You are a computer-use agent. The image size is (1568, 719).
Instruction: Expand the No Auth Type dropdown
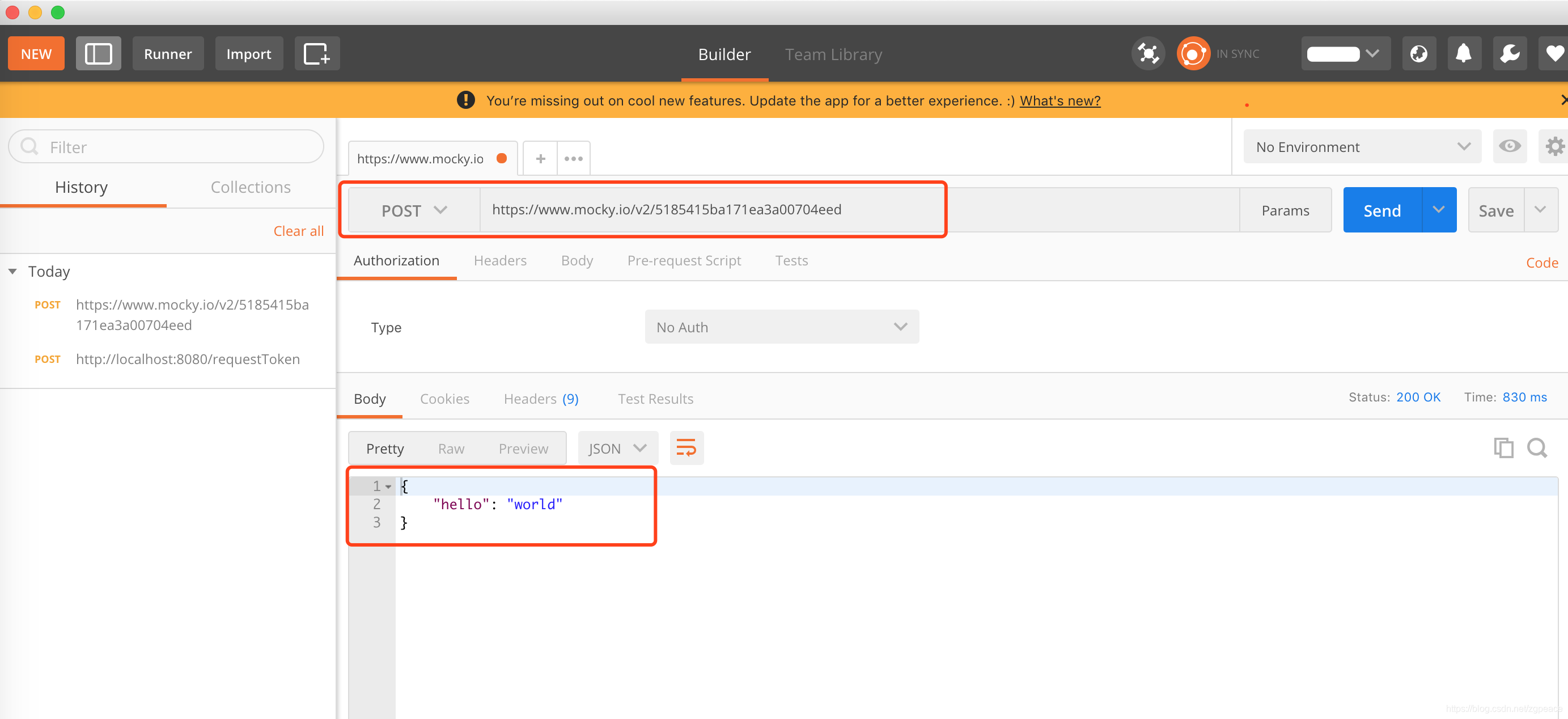(779, 327)
